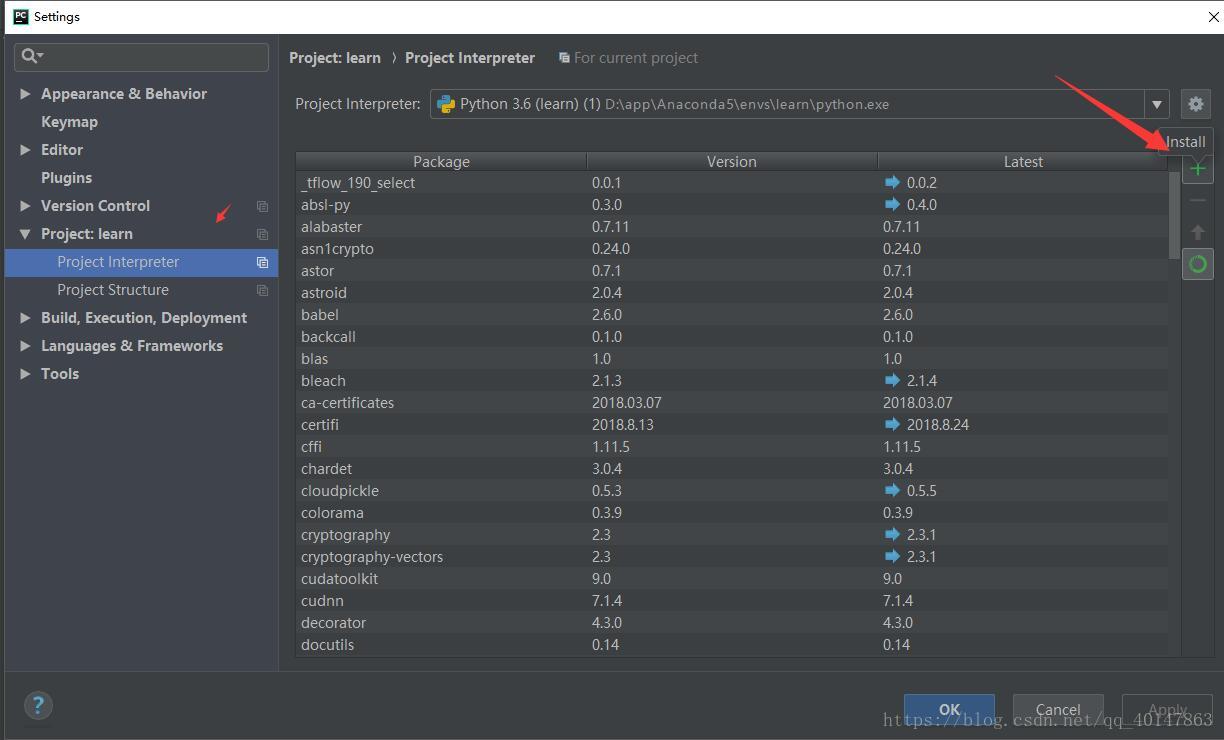Expand Build, Execution, Deployment section
Screen dimensions: 1224x740
click(x=25, y=318)
